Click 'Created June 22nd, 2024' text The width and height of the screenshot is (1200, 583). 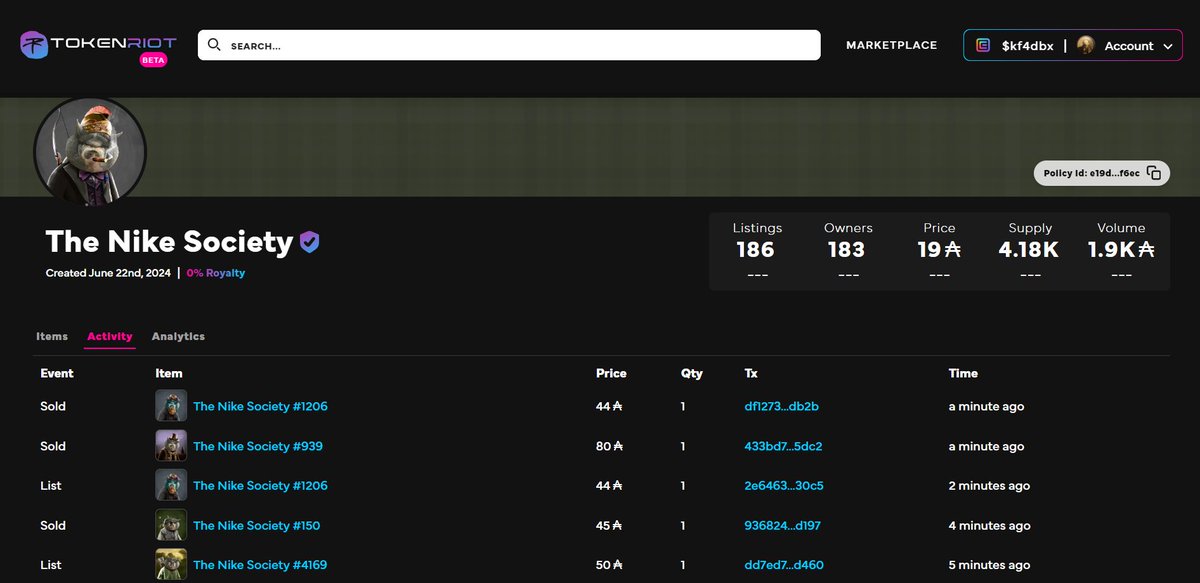(108, 273)
